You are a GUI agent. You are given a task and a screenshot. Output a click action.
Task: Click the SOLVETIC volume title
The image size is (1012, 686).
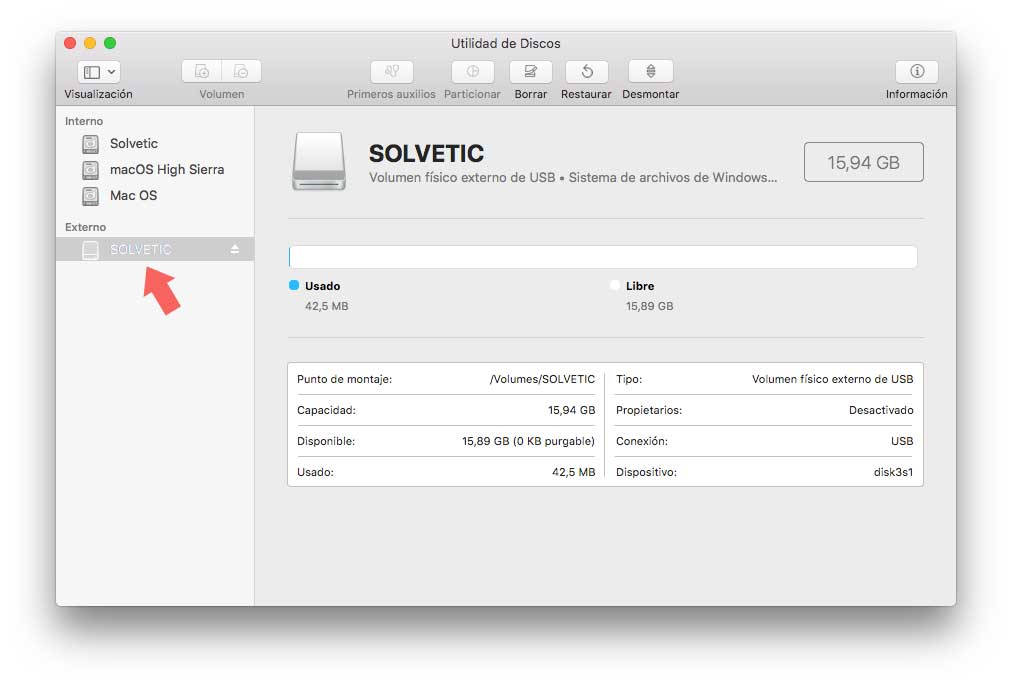[x=426, y=154]
